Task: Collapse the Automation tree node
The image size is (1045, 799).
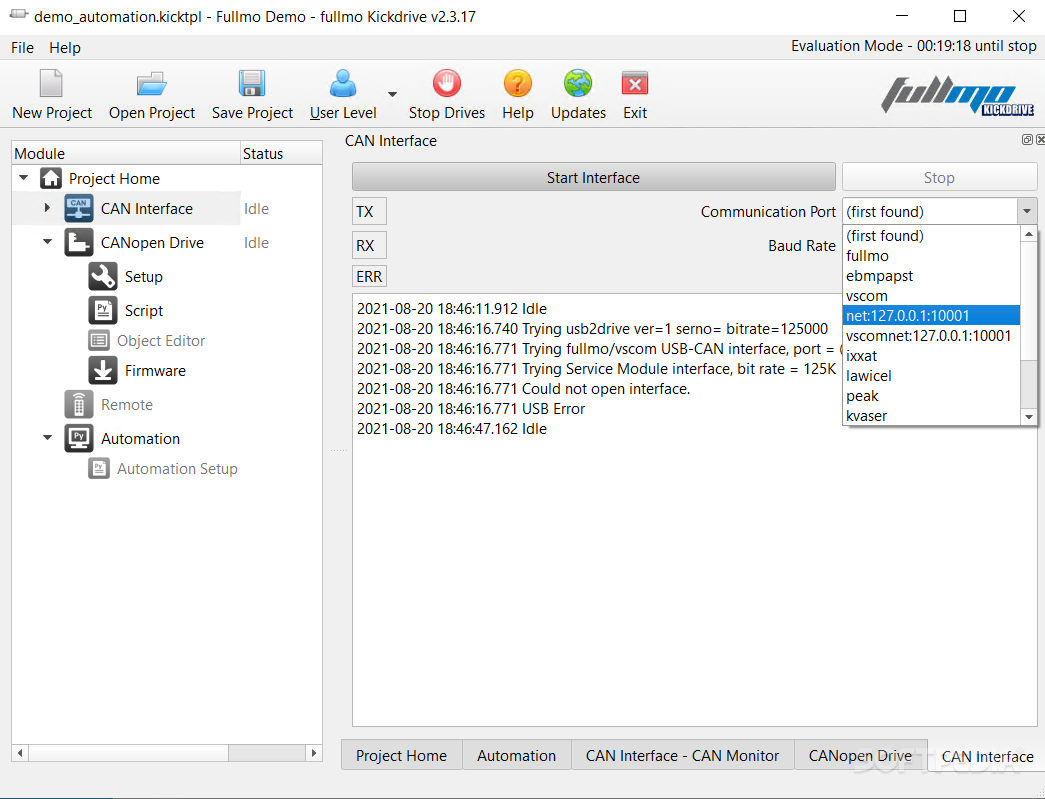Action: (47, 438)
